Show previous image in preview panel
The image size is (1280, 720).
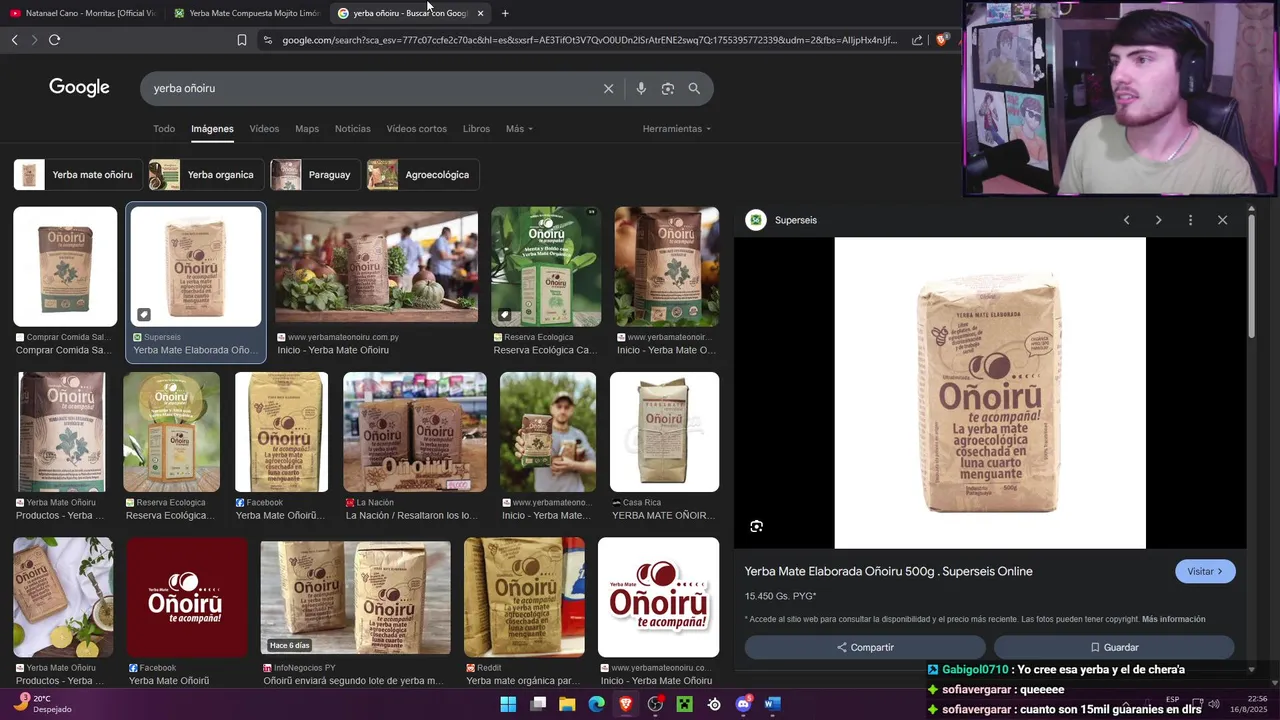(1126, 220)
